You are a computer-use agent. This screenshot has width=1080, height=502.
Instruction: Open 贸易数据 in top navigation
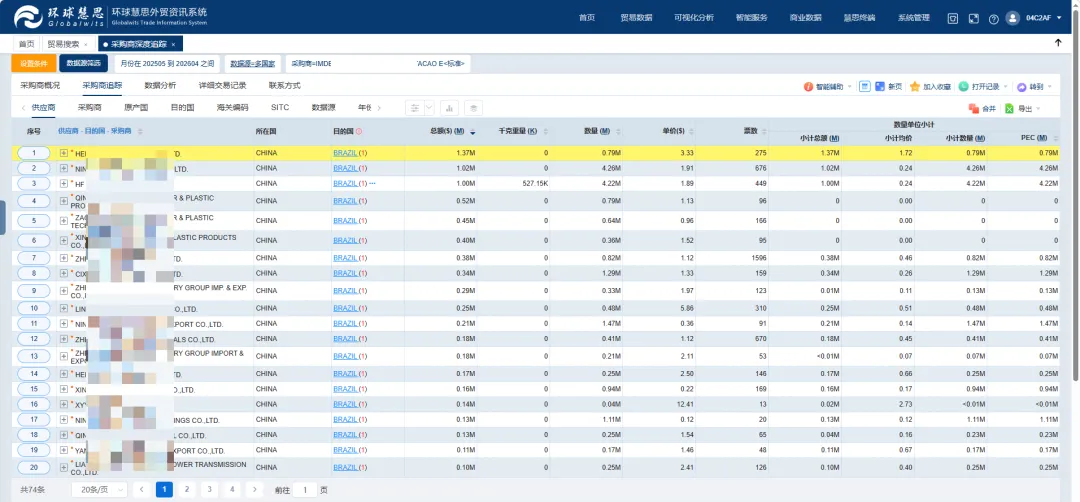636,18
